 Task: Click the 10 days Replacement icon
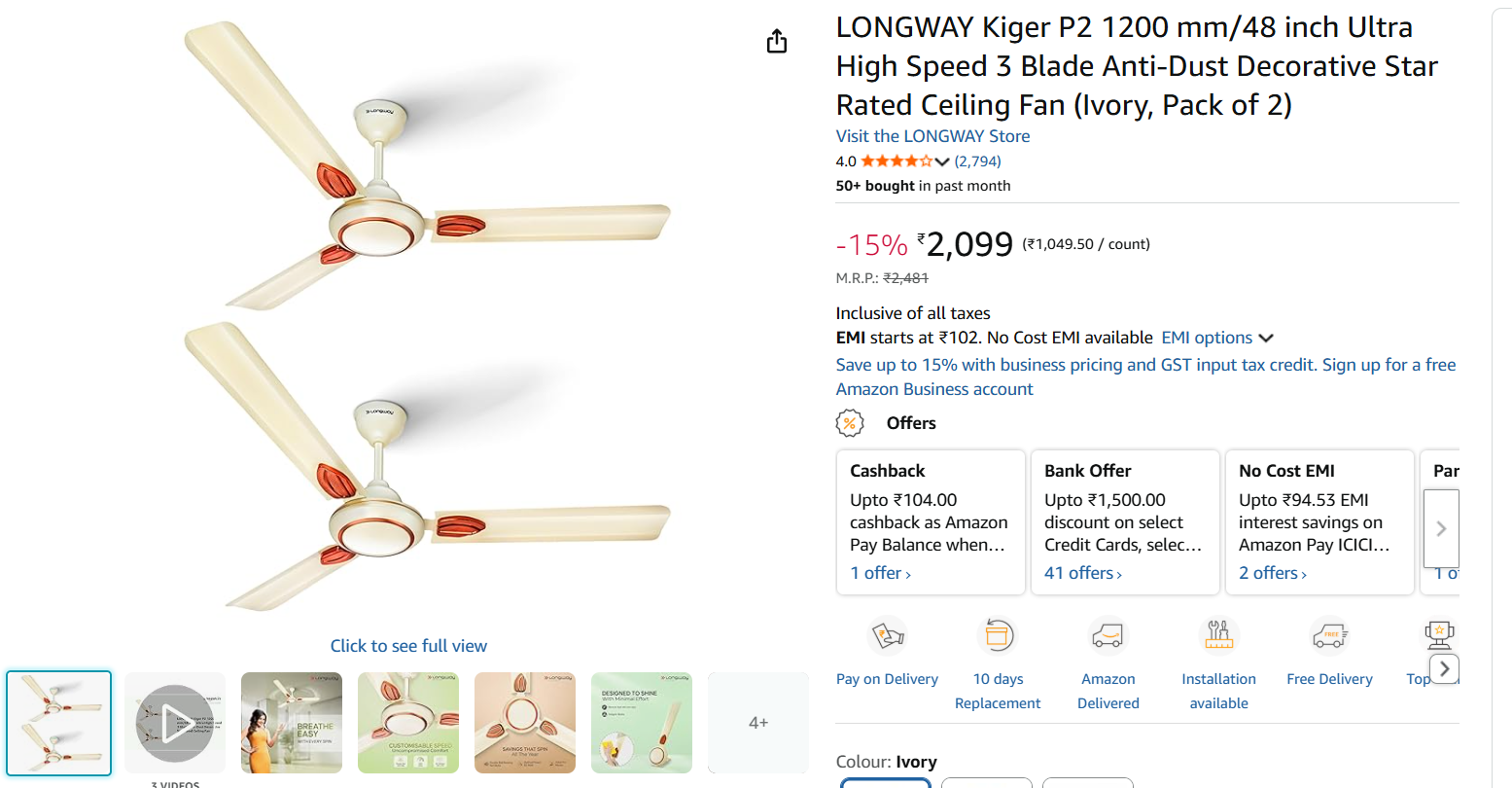(x=997, y=634)
